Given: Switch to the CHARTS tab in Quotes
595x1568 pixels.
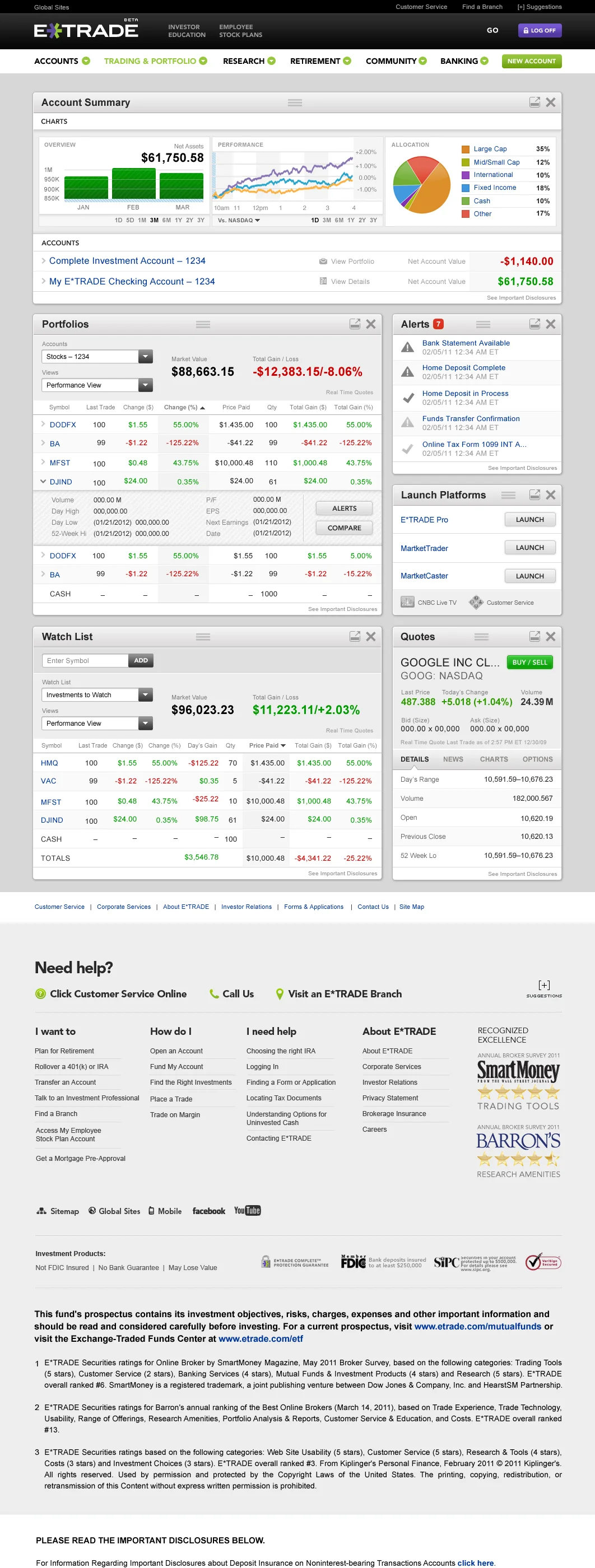Looking at the screenshot, I should point(493,759).
